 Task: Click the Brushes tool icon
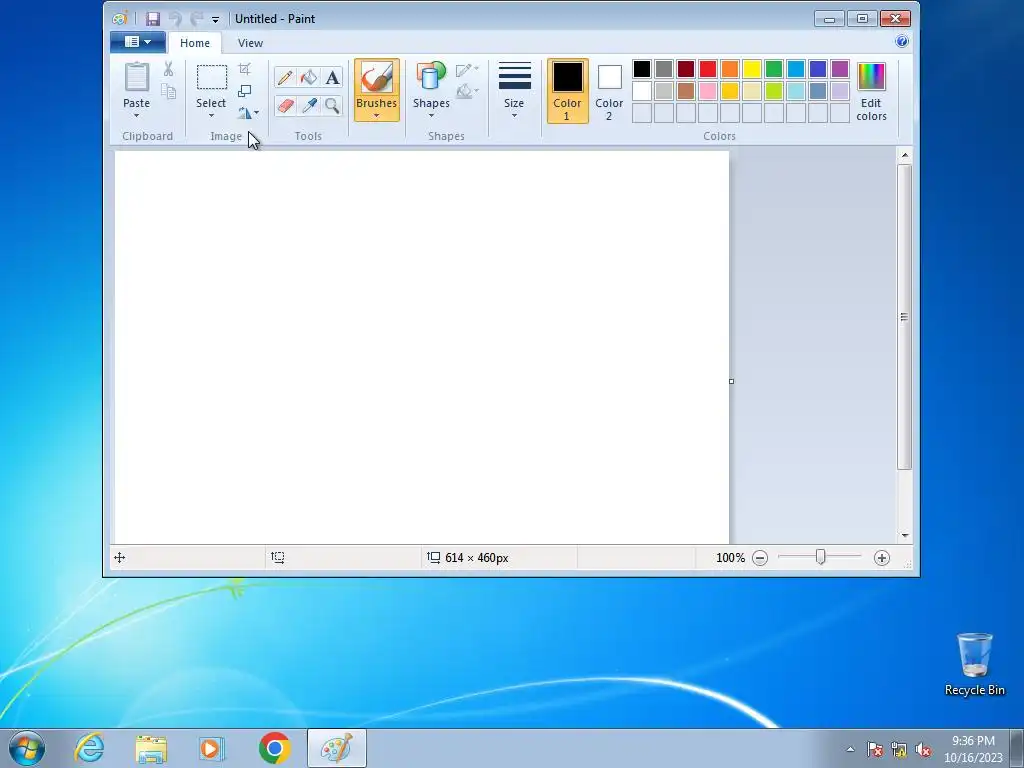(x=377, y=78)
